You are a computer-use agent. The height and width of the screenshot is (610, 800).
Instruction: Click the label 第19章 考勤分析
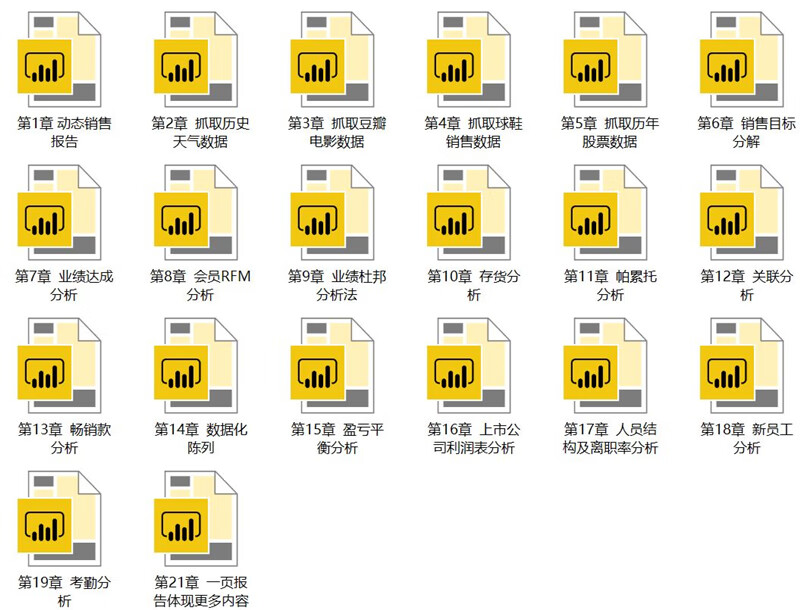point(64,591)
